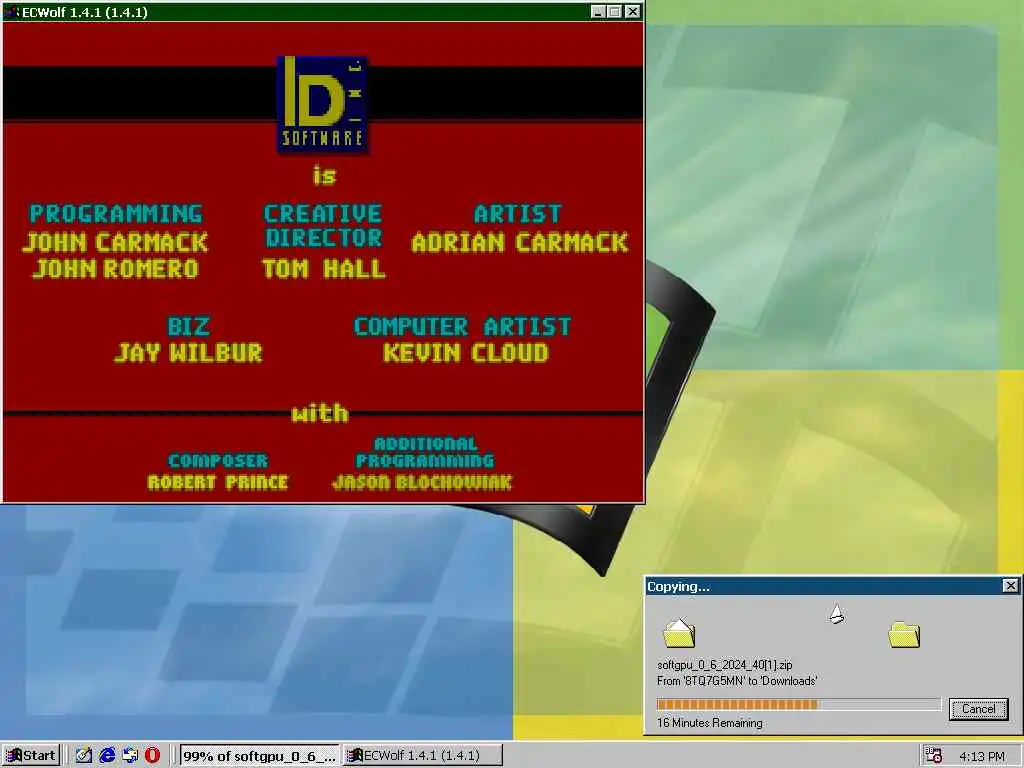1024x768 pixels.
Task: Click the From '8TQ7G5MN' to 'Downloads' text
Action: point(737,680)
